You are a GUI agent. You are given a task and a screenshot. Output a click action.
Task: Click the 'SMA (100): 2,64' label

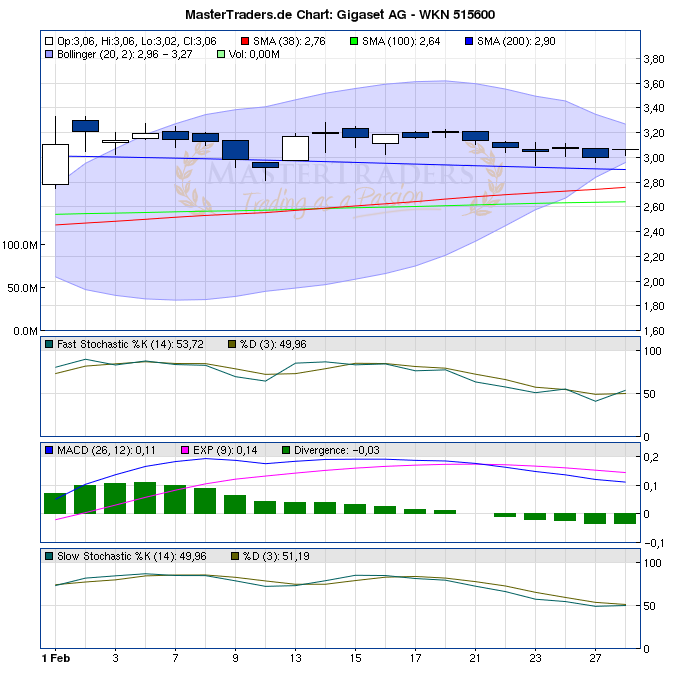click(401, 41)
